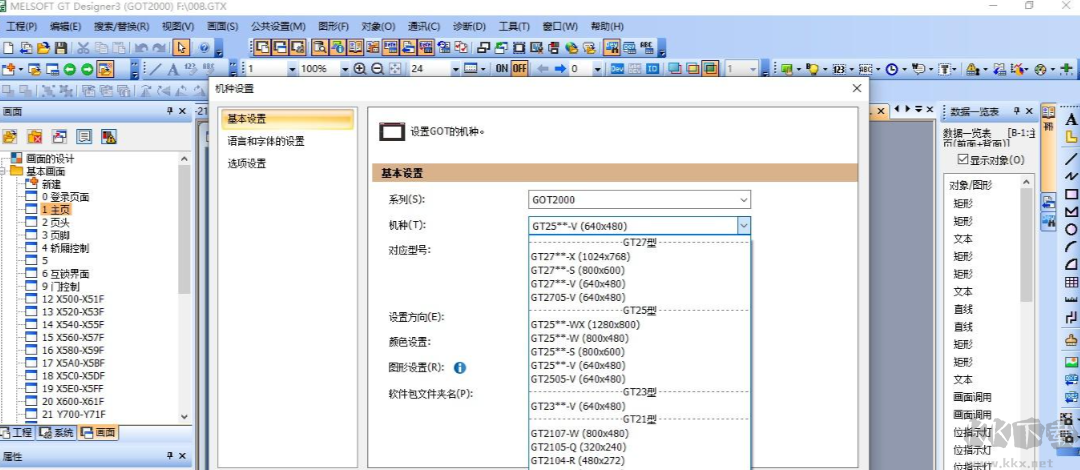1080x470 pixels.
Task: Select the arrow pointer selection tool
Action: [x=182, y=48]
